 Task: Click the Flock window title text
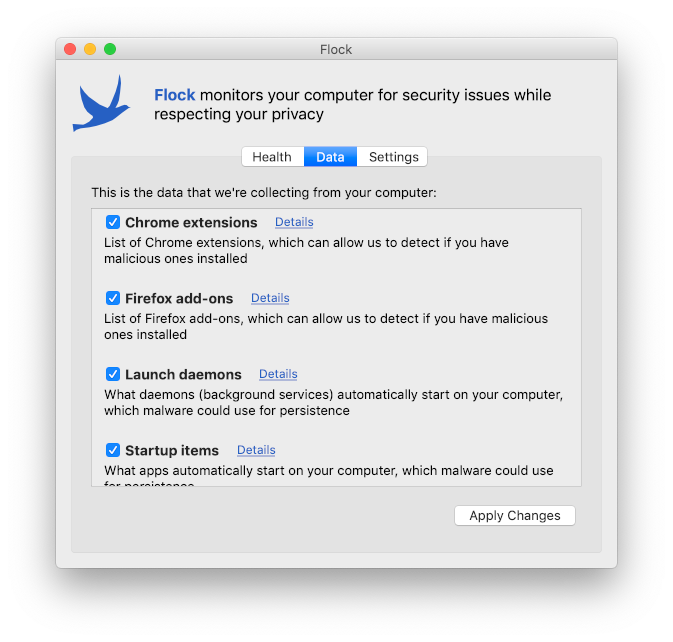click(x=336, y=50)
